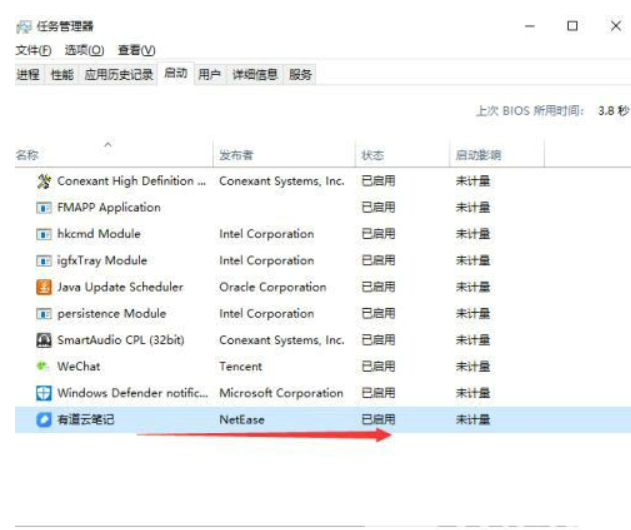Click the 上次 BIOS 所用时间 label
Image resolution: width=631 pixels, height=530 pixels.
[x=530, y=111]
